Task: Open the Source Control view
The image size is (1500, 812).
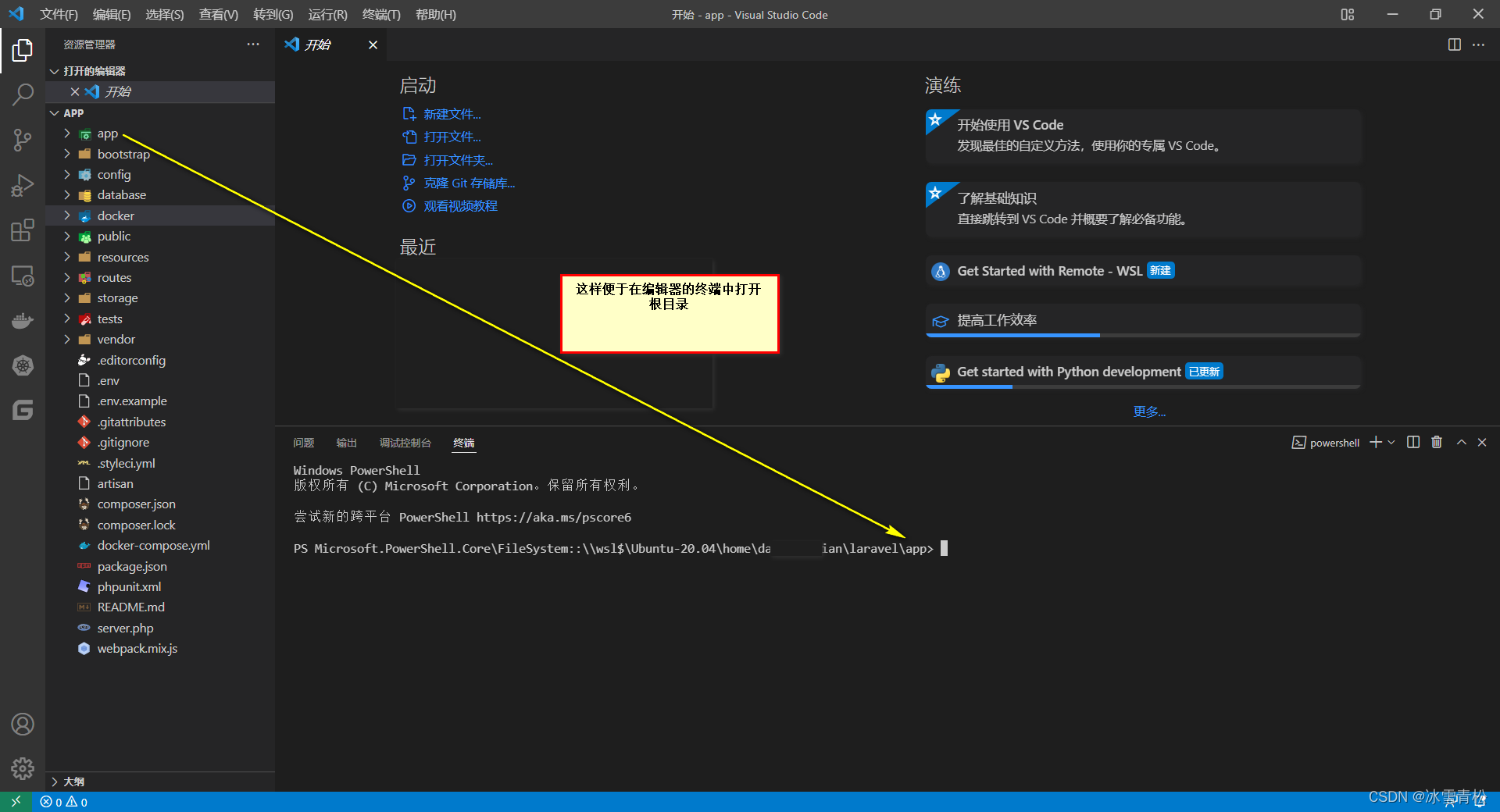Action: 23,141
